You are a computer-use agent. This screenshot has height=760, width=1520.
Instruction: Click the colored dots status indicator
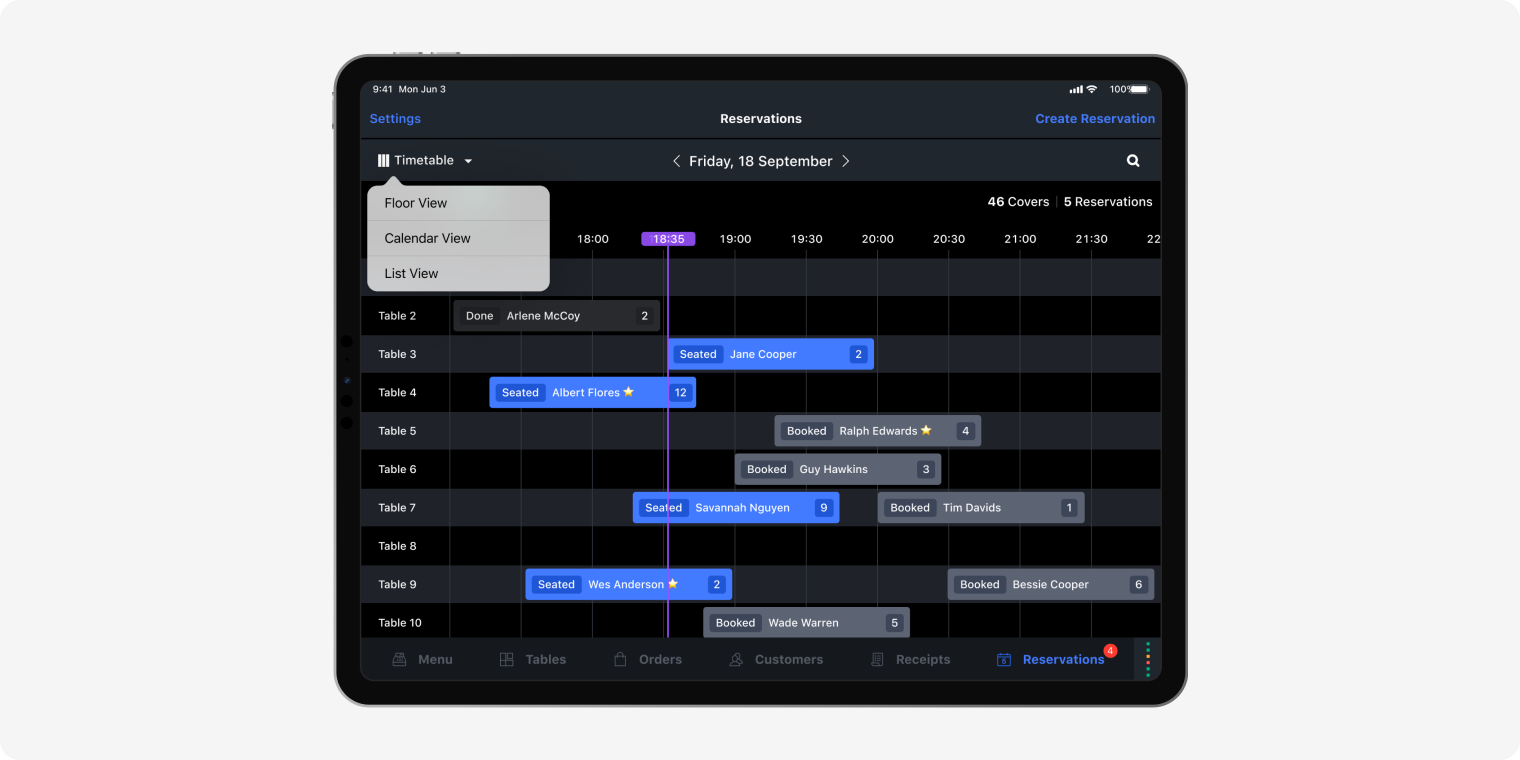pyautogui.click(x=1148, y=659)
